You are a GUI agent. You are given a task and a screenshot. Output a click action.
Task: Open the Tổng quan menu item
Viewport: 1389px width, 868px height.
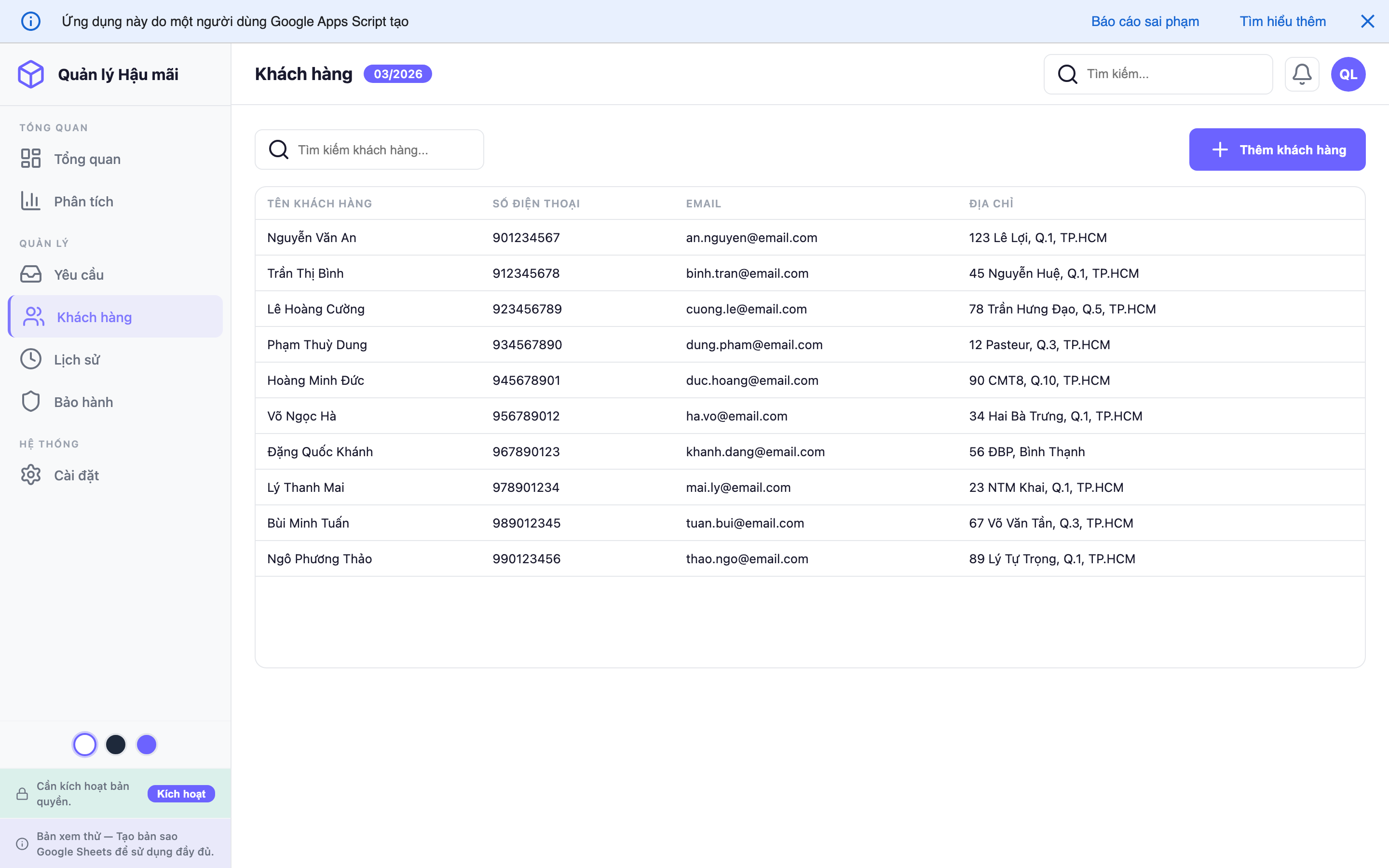pos(87,159)
